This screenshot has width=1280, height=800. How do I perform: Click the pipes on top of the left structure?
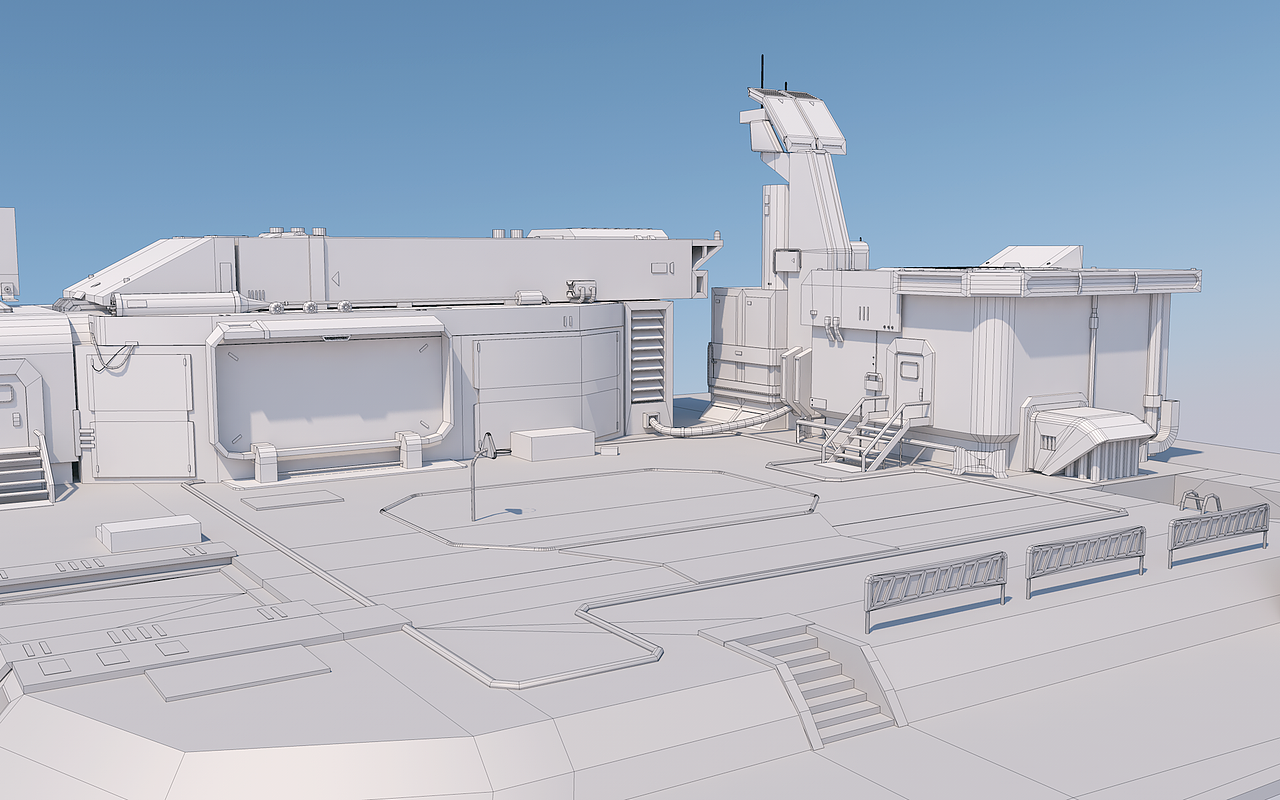click(310, 305)
